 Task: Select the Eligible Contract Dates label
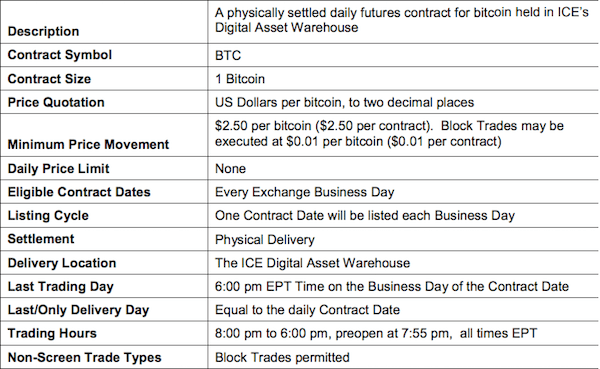79,192
